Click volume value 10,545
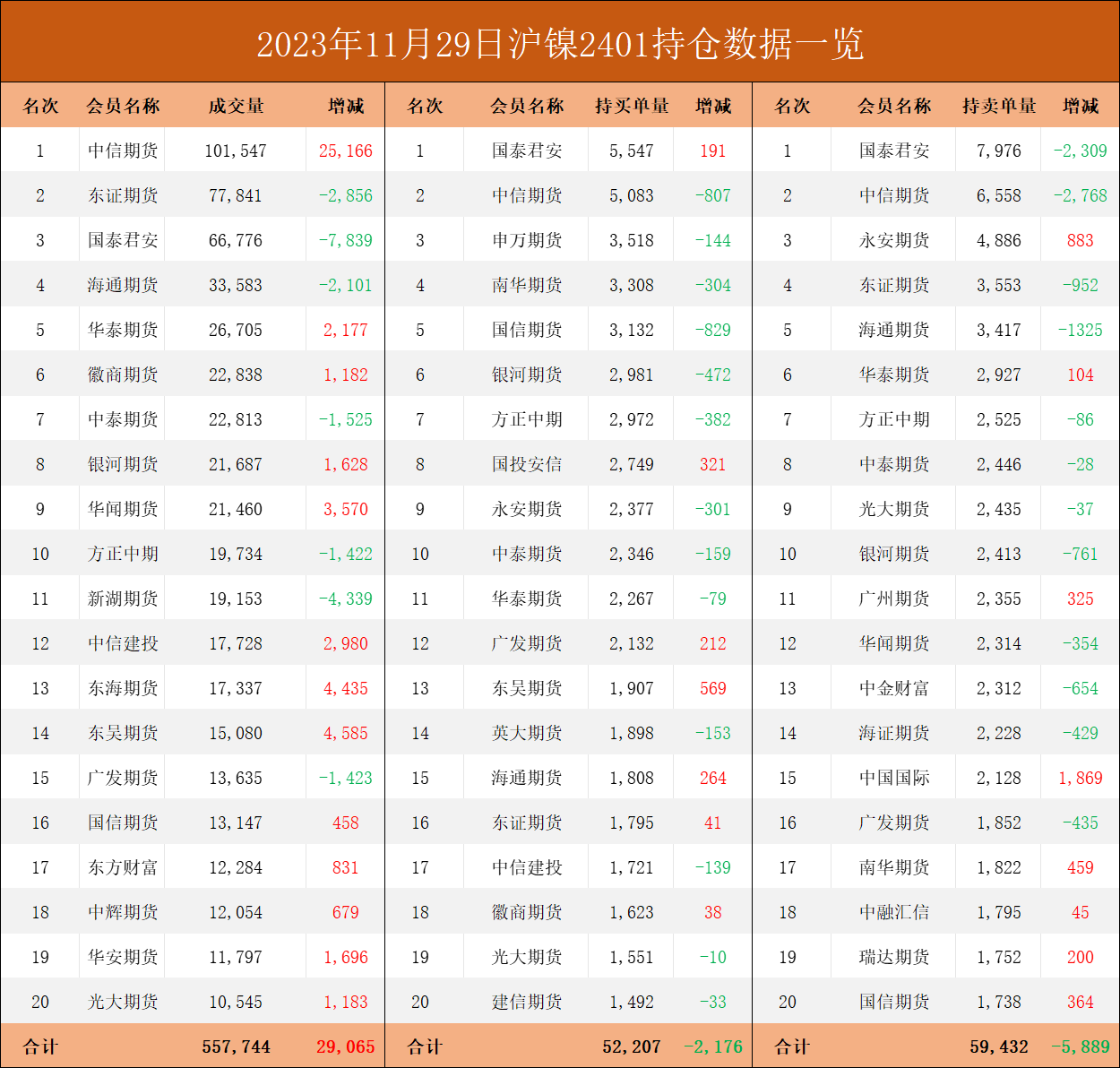This screenshot has width=1120, height=1068. pyautogui.click(x=236, y=1002)
